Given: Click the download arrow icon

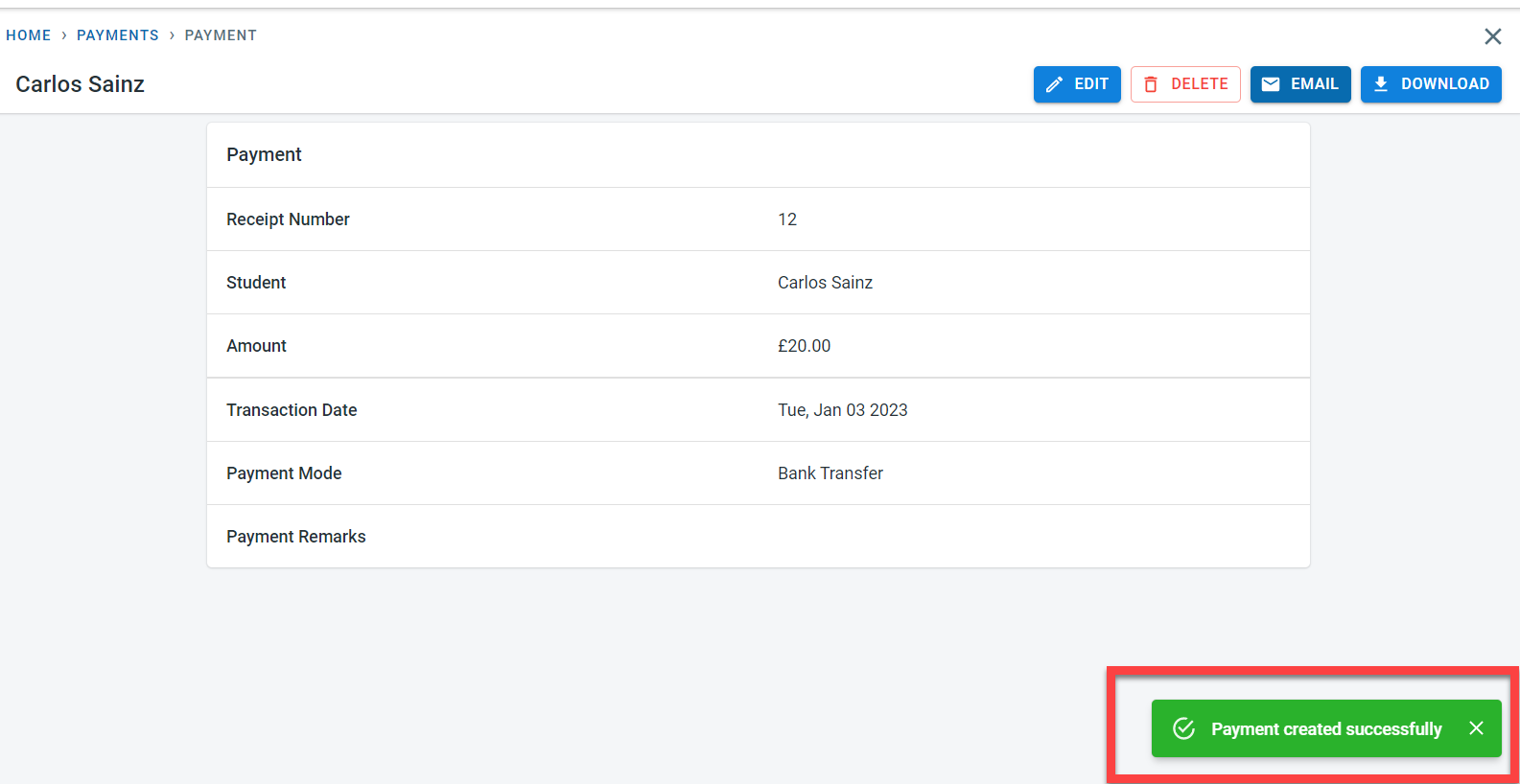Looking at the screenshot, I should [x=1381, y=84].
